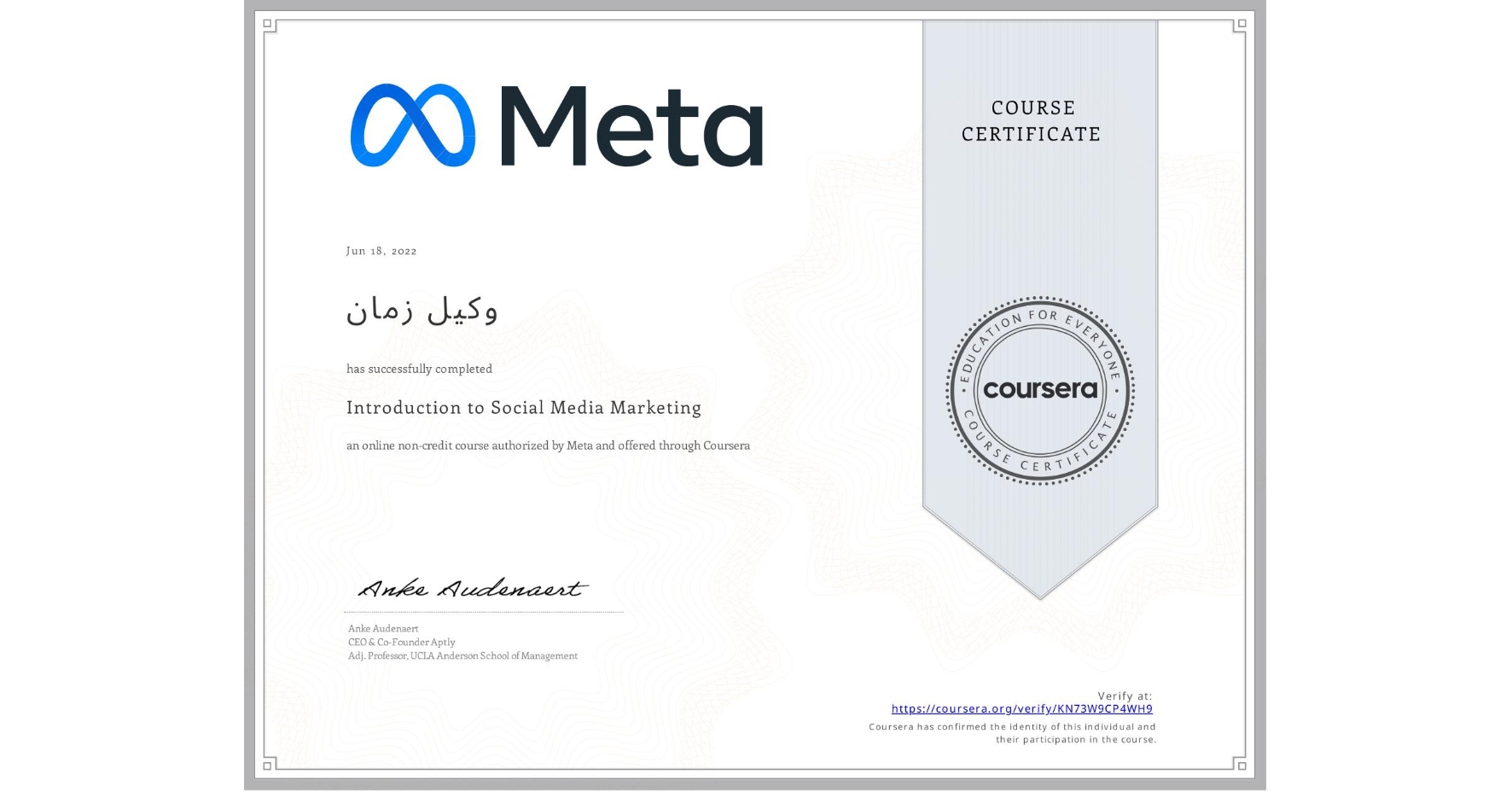Click the has successfully completed text
This screenshot has width=1512, height=792.
point(419,369)
